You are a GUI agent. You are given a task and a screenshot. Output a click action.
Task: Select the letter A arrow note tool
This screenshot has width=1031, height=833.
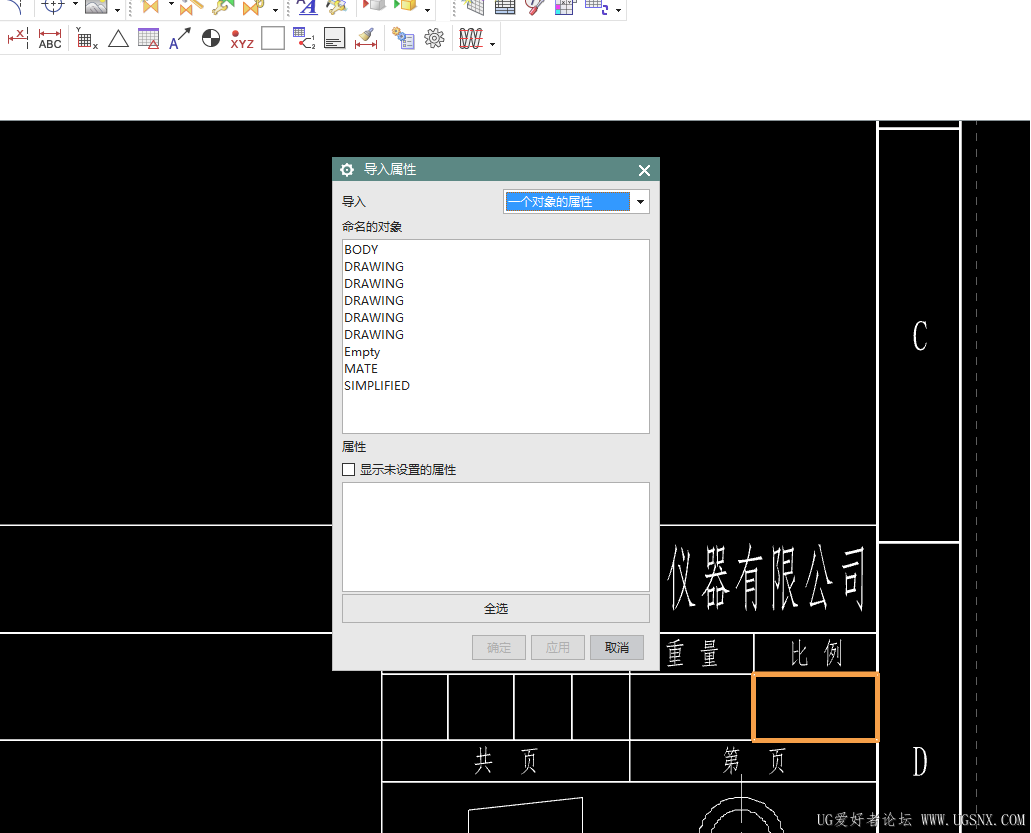point(180,39)
